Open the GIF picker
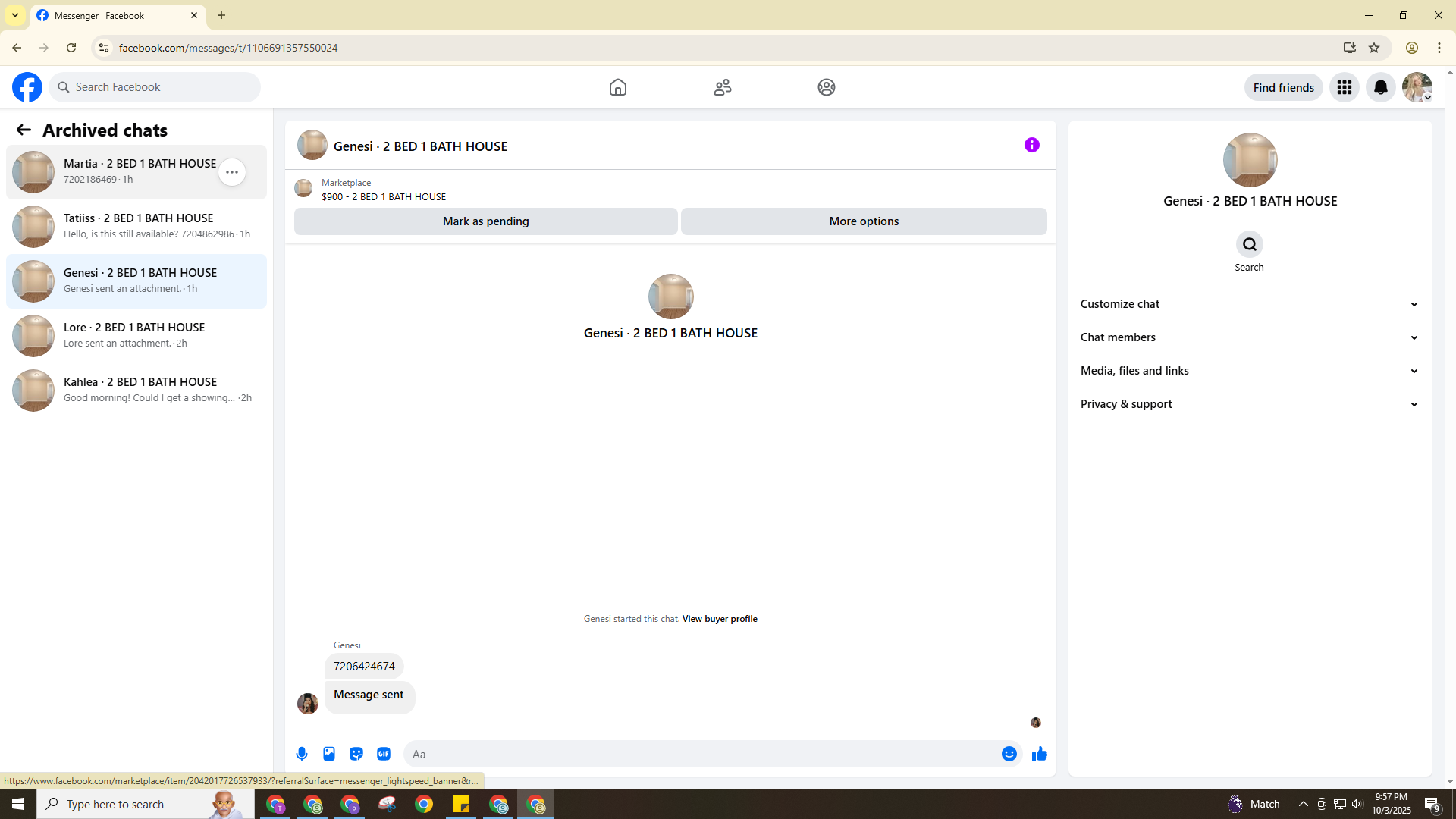 384,754
